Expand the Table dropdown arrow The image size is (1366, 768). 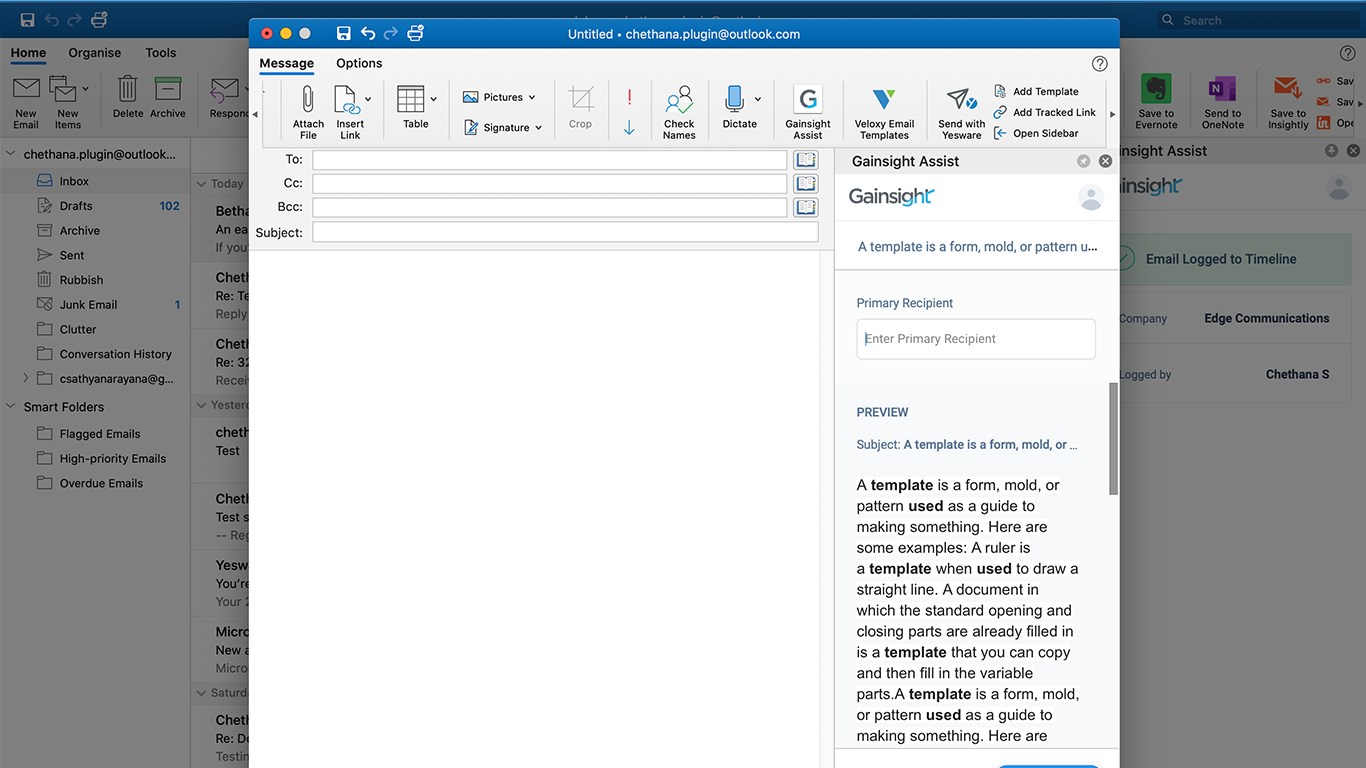[x=433, y=99]
